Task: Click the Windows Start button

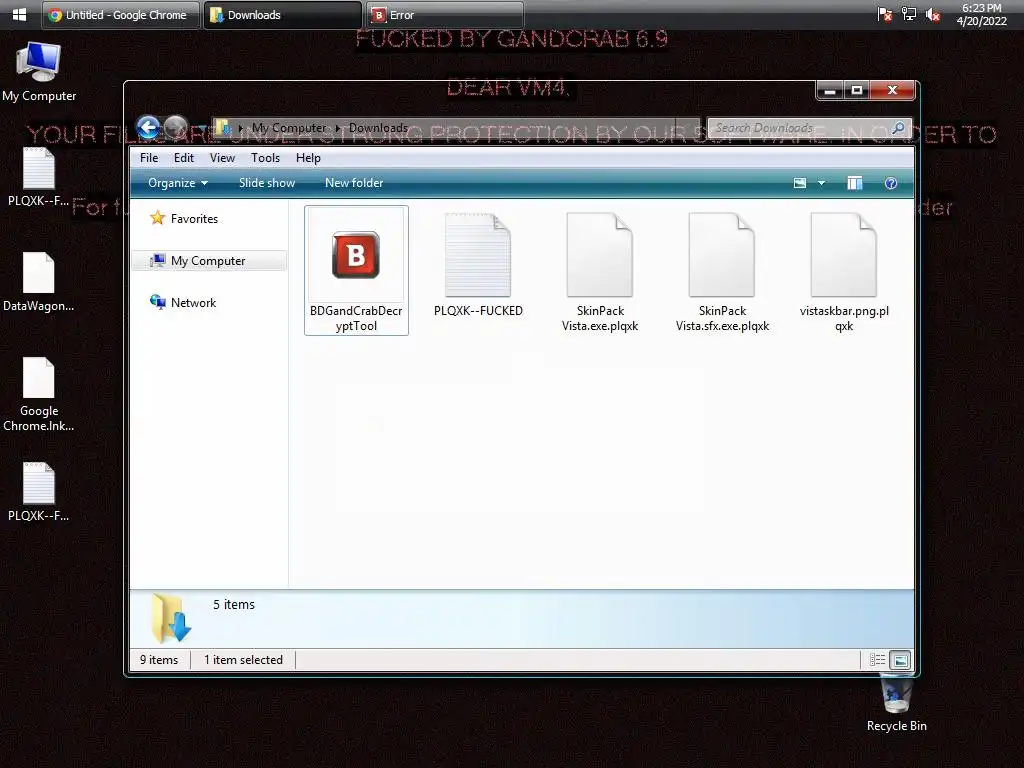Action: [20, 14]
